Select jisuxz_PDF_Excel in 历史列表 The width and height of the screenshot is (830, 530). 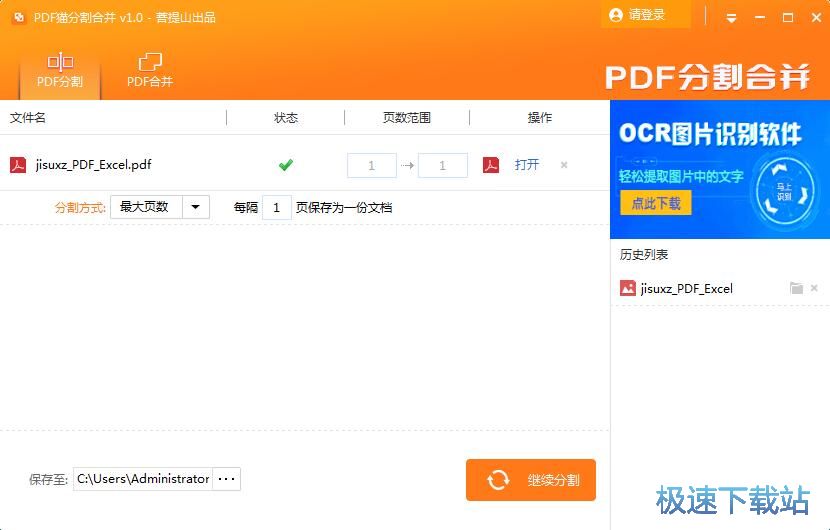click(x=687, y=289)
